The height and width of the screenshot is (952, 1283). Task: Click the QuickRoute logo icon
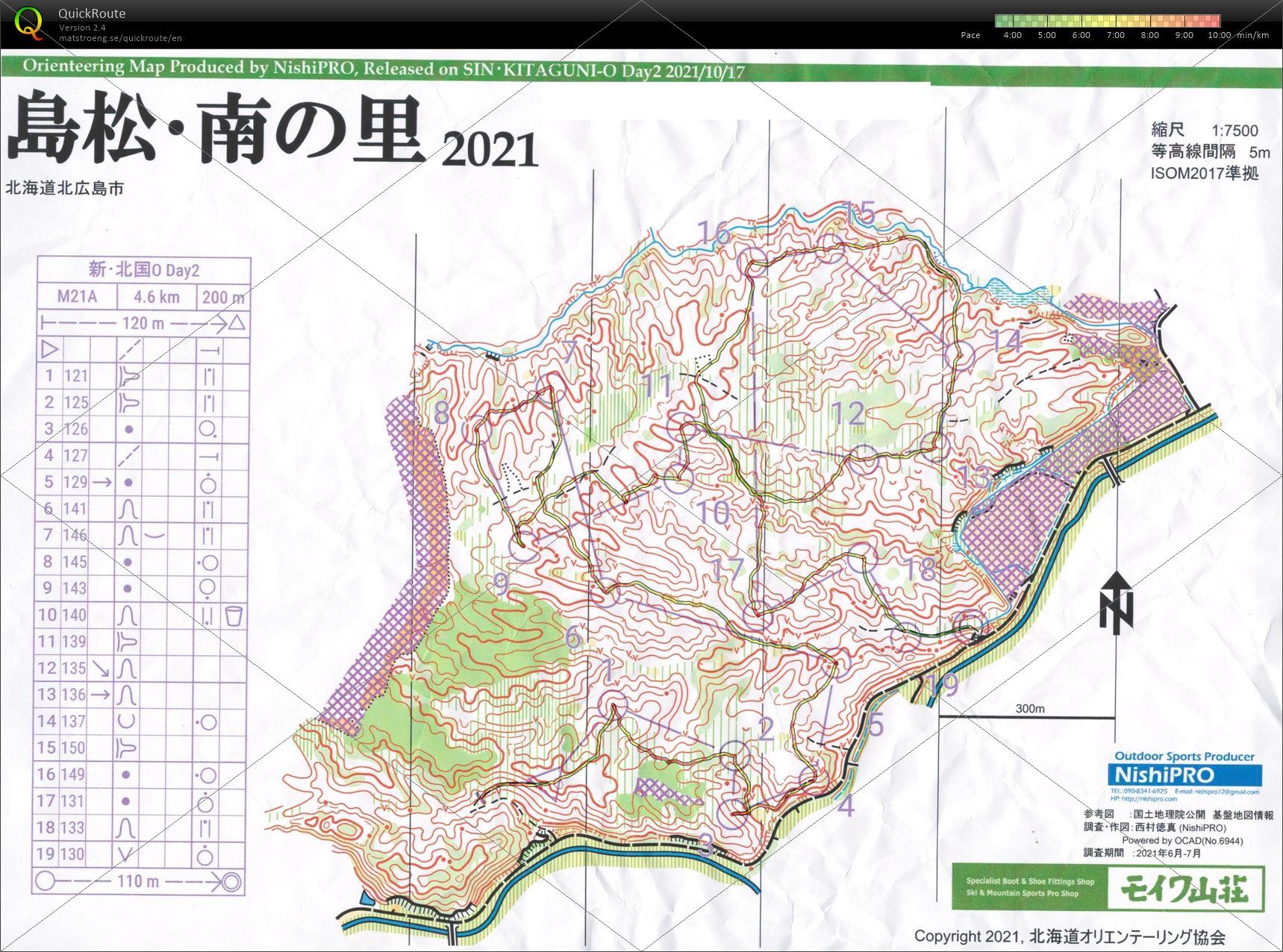pyautogui.click(x=28, y=22)
